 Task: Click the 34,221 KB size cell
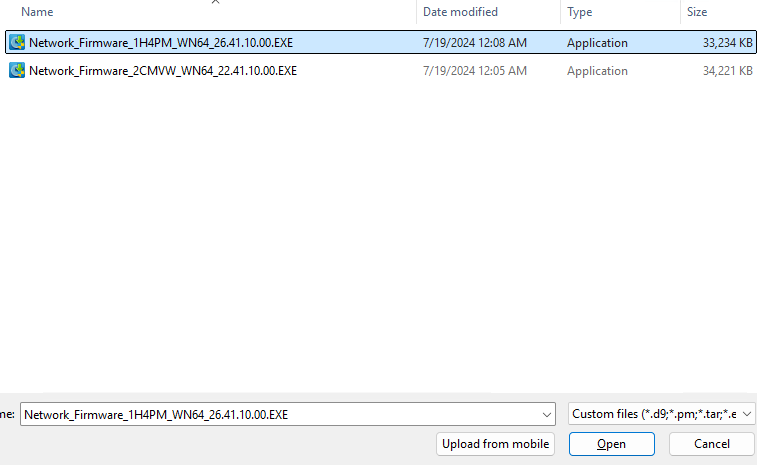point(727,71)
